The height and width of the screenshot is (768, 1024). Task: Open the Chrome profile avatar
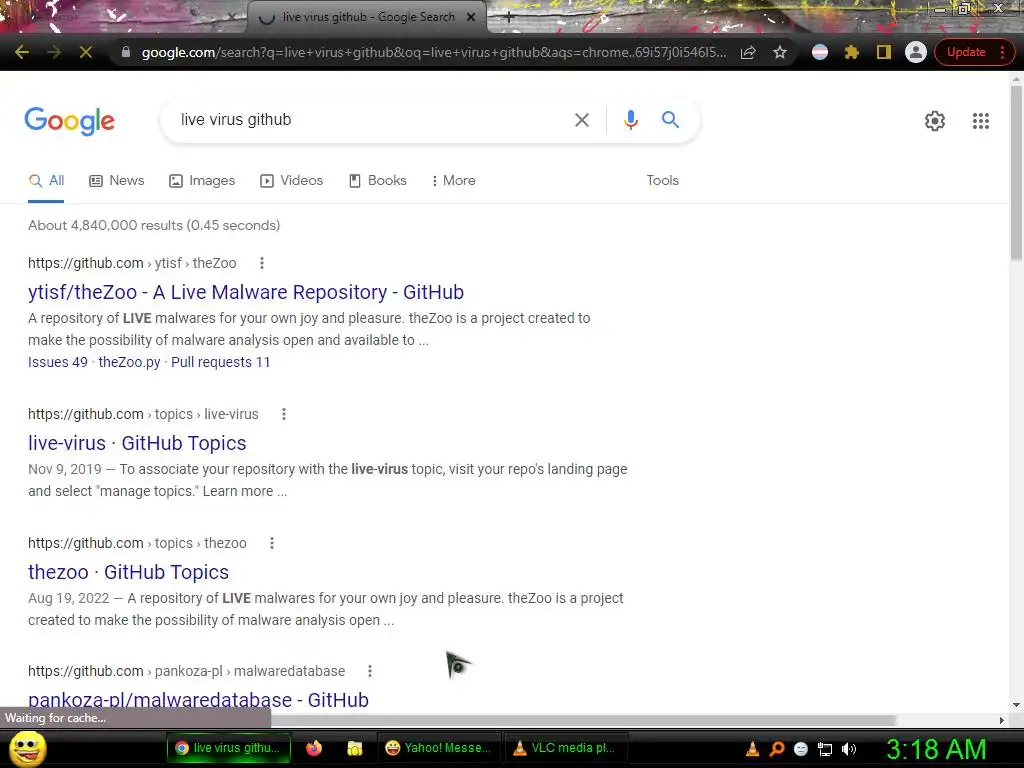click(916, 52)
